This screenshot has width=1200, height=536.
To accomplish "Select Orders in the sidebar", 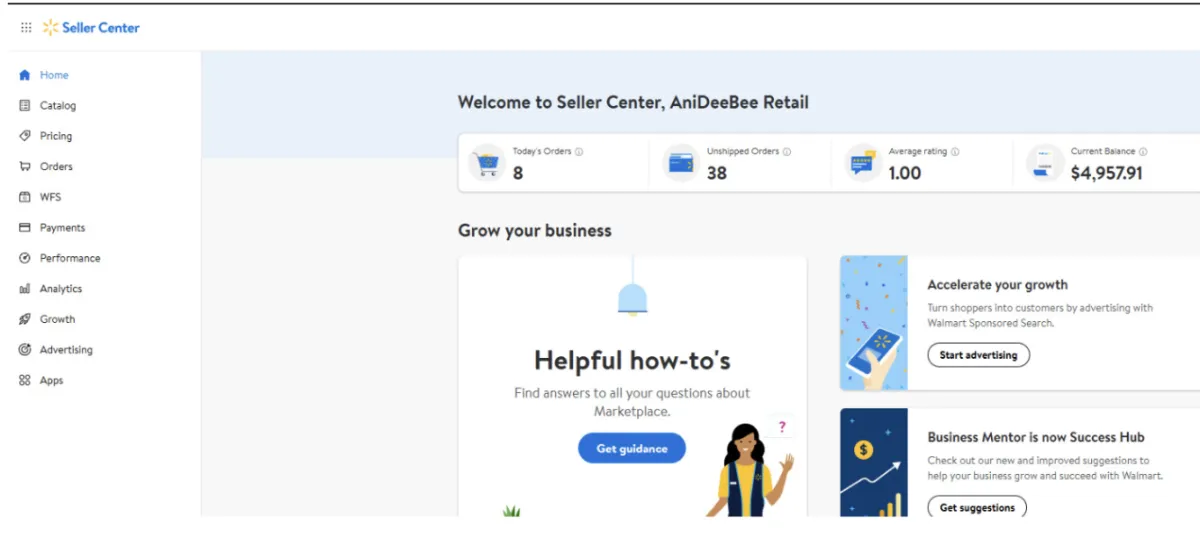I will pos(56,166).
